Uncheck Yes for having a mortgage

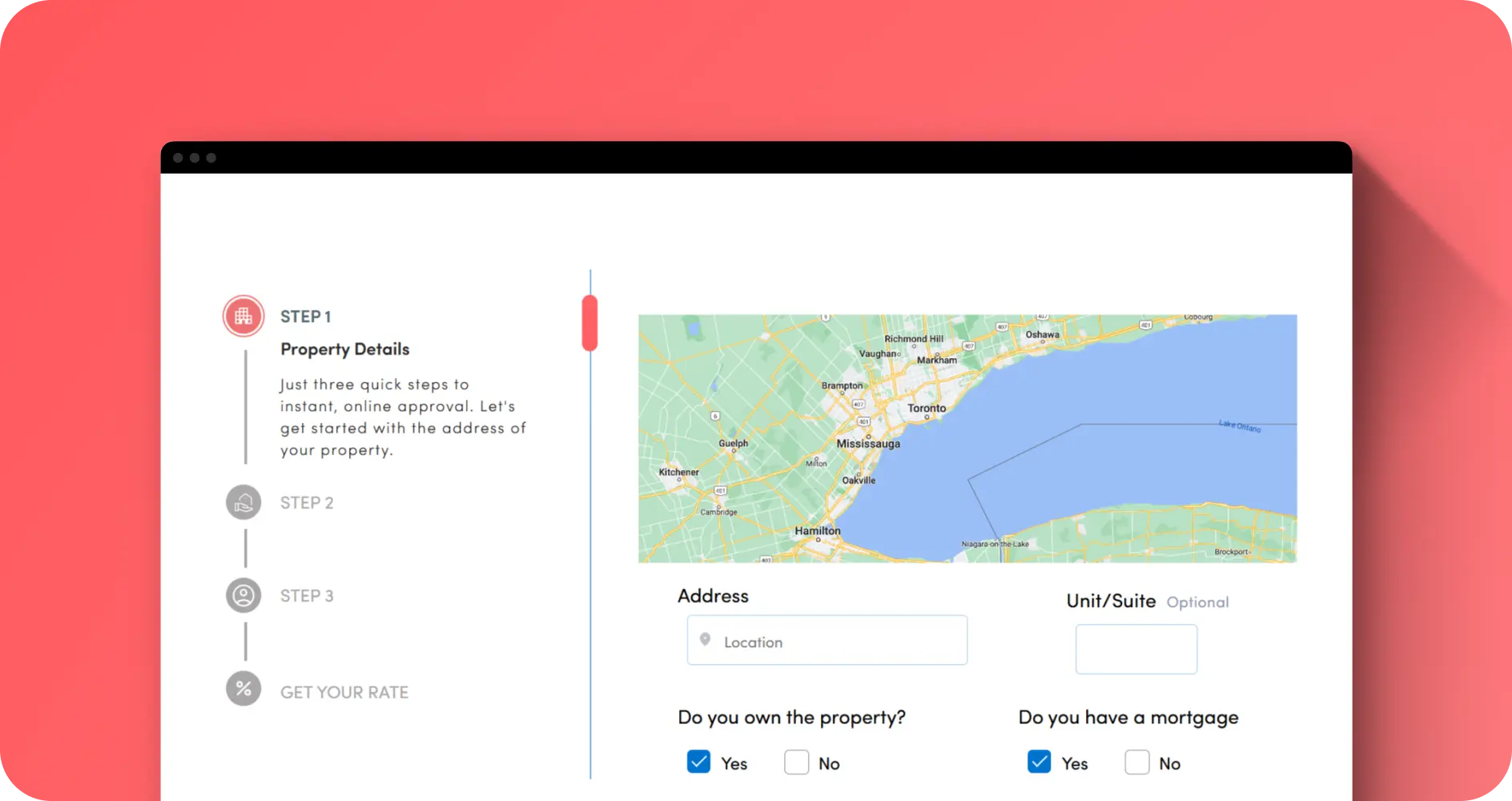point(1039,762)
